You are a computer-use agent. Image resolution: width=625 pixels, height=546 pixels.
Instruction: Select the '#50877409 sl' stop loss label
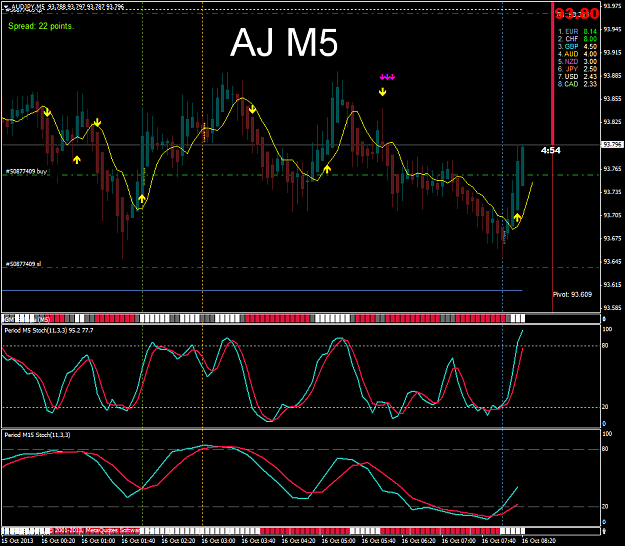(x=23, y=264)
